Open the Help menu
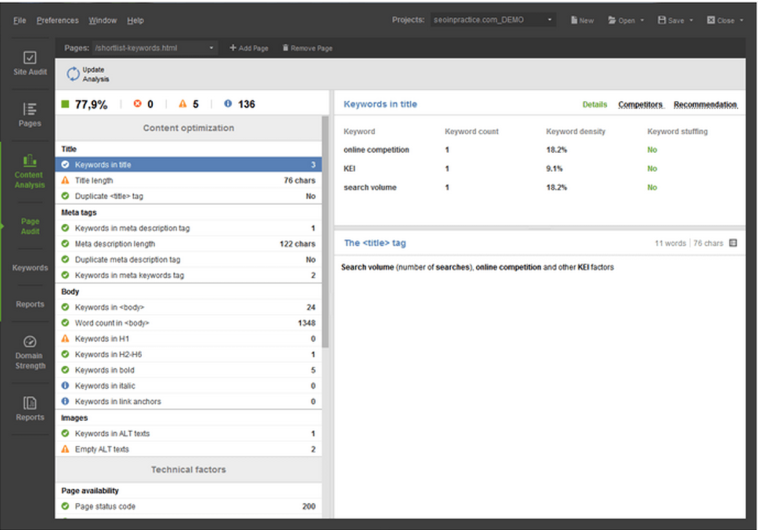 [135, 20]
